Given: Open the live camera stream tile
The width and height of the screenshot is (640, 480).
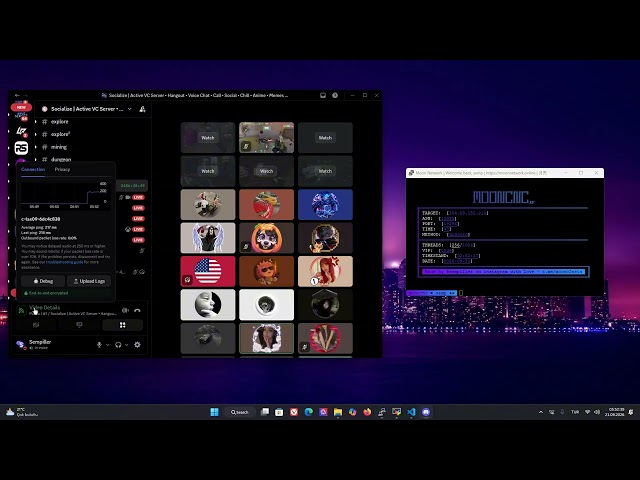Looking at the screenshot, I should pos(266,138).
